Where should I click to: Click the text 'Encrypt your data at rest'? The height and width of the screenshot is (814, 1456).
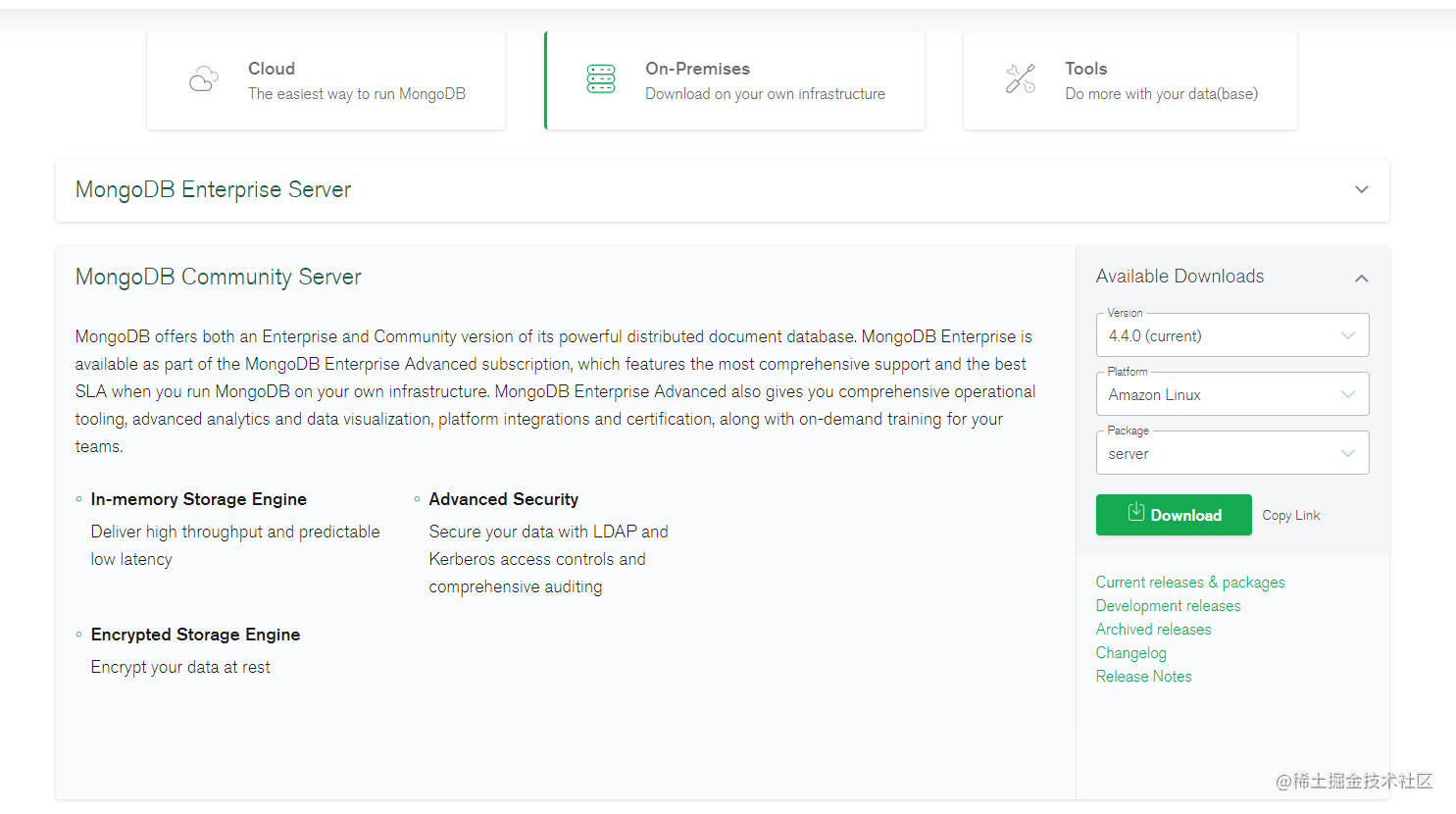180,667
